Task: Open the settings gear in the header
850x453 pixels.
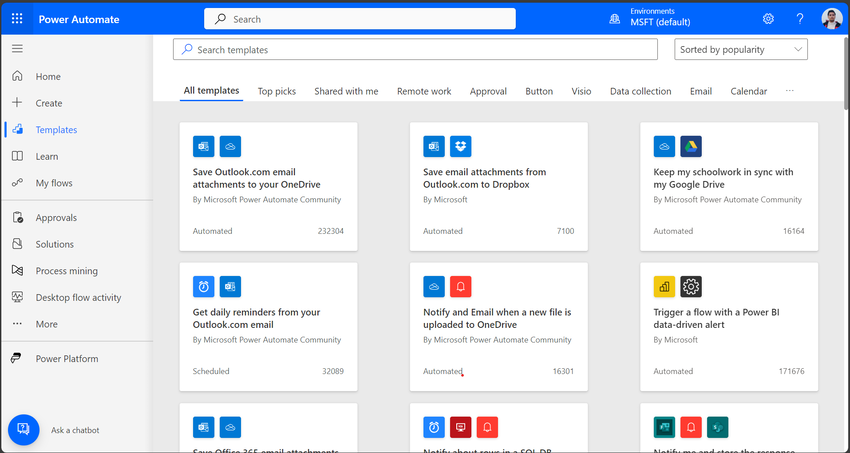Action: 768,19
